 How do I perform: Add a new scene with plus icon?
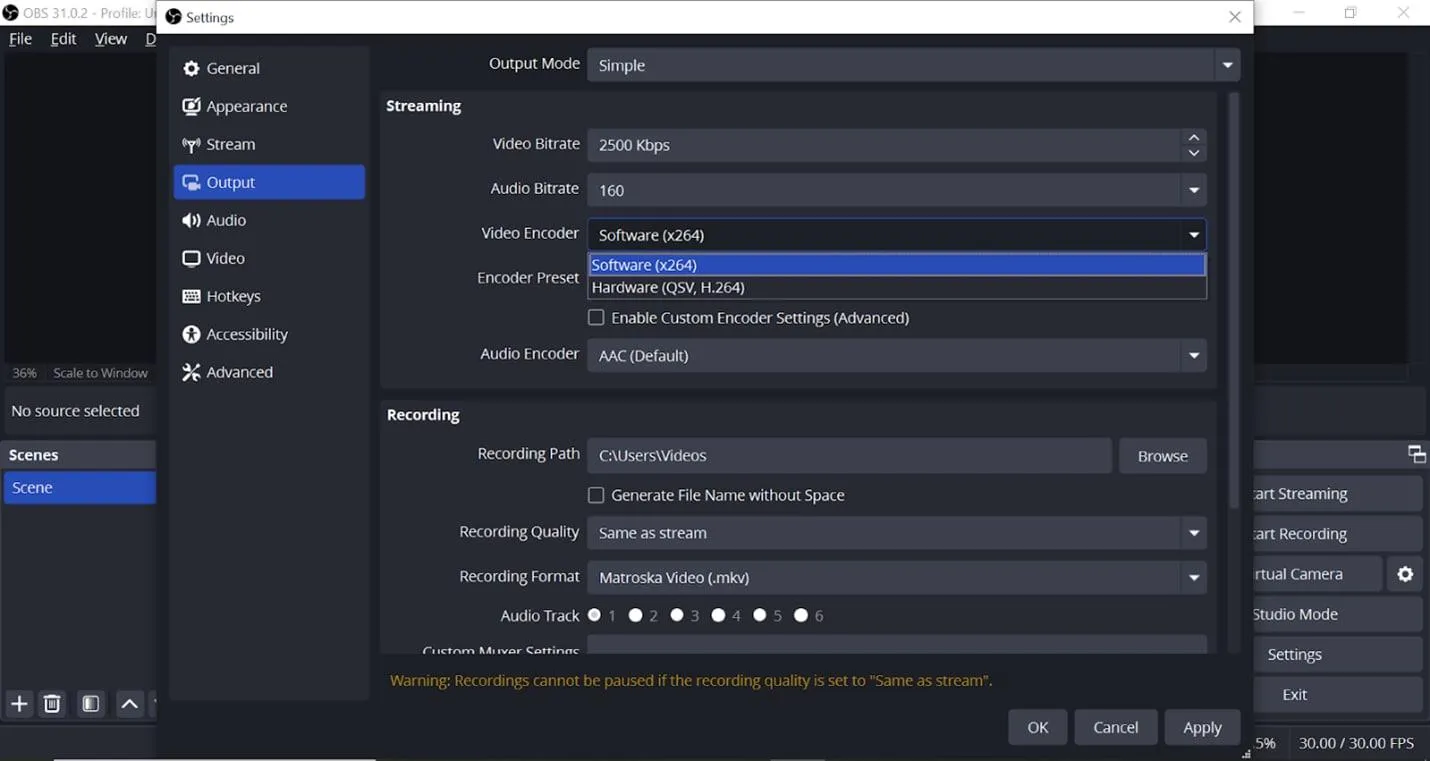coord(19,704)
